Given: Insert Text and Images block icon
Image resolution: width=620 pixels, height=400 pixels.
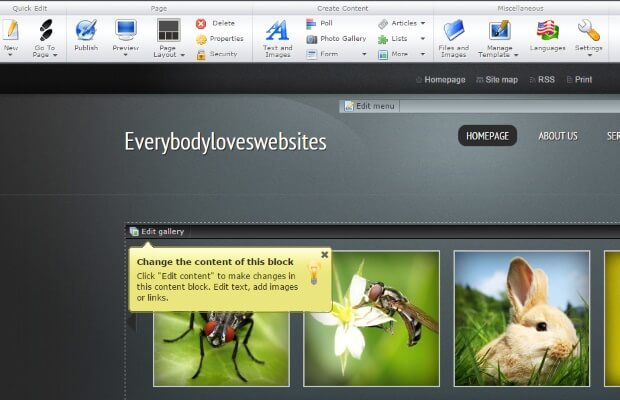Looking at the screenshot, I should point(277,30).
